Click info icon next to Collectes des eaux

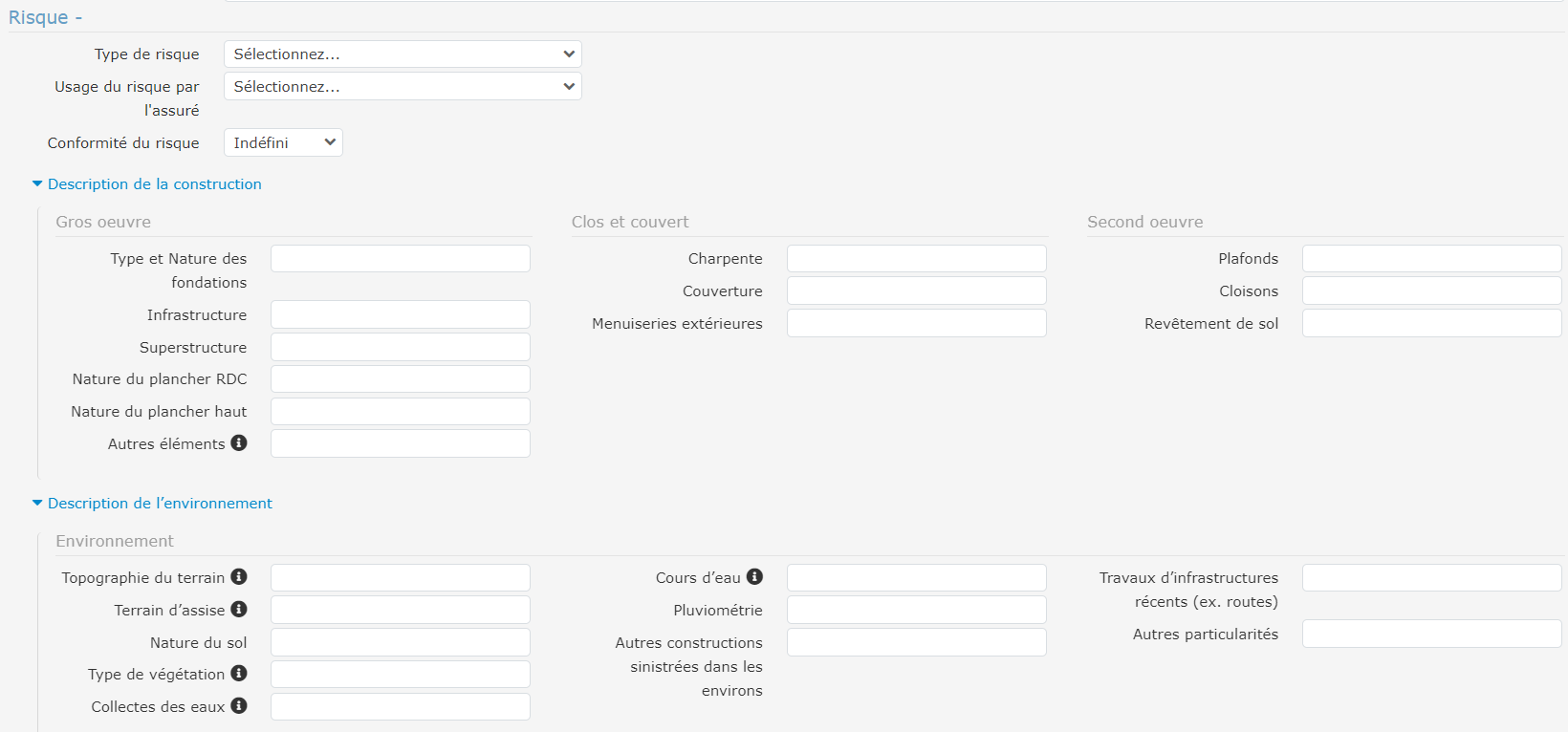pos(239,706)
